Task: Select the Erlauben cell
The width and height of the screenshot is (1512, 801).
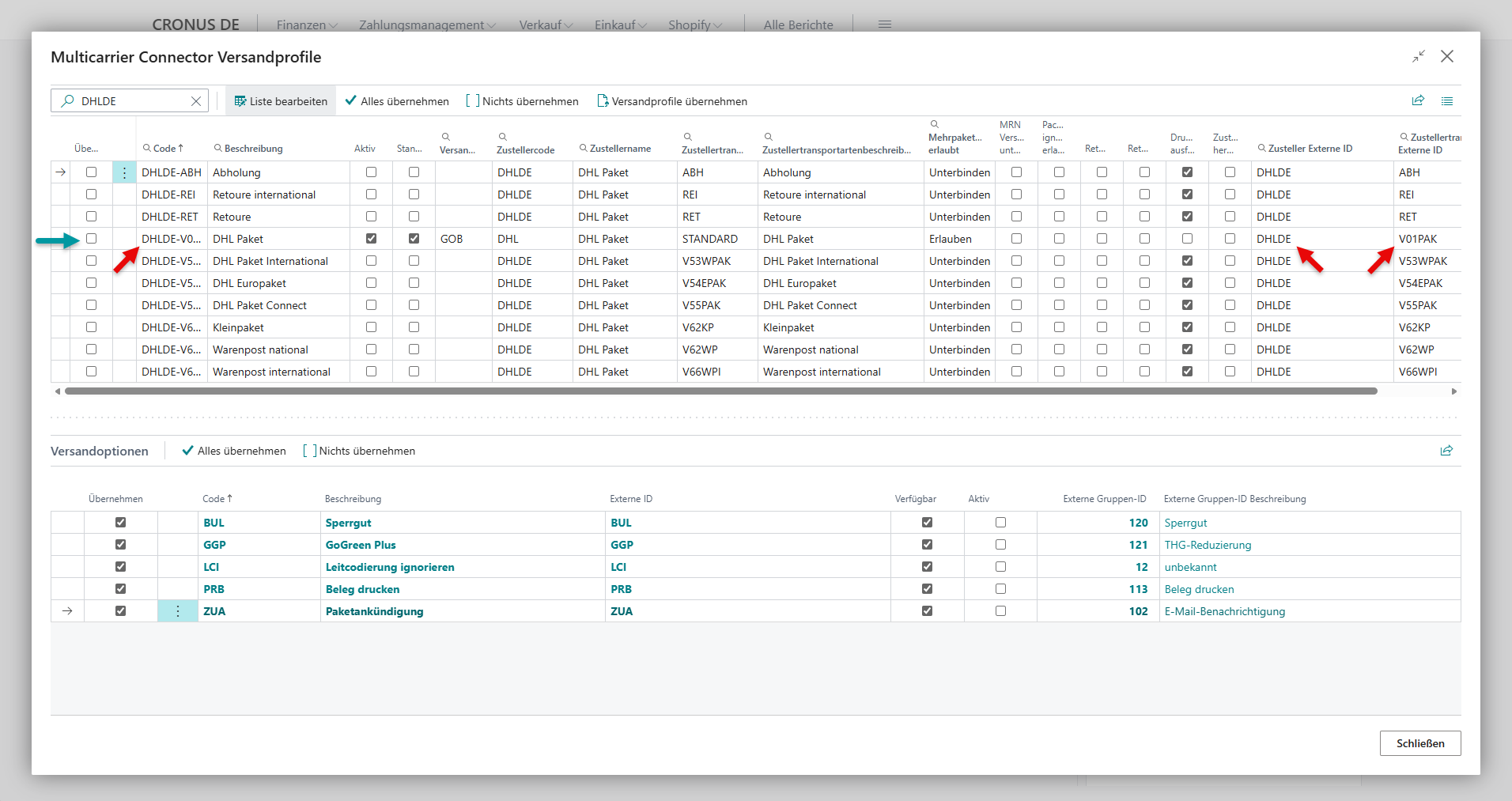Action: [959, 239]
